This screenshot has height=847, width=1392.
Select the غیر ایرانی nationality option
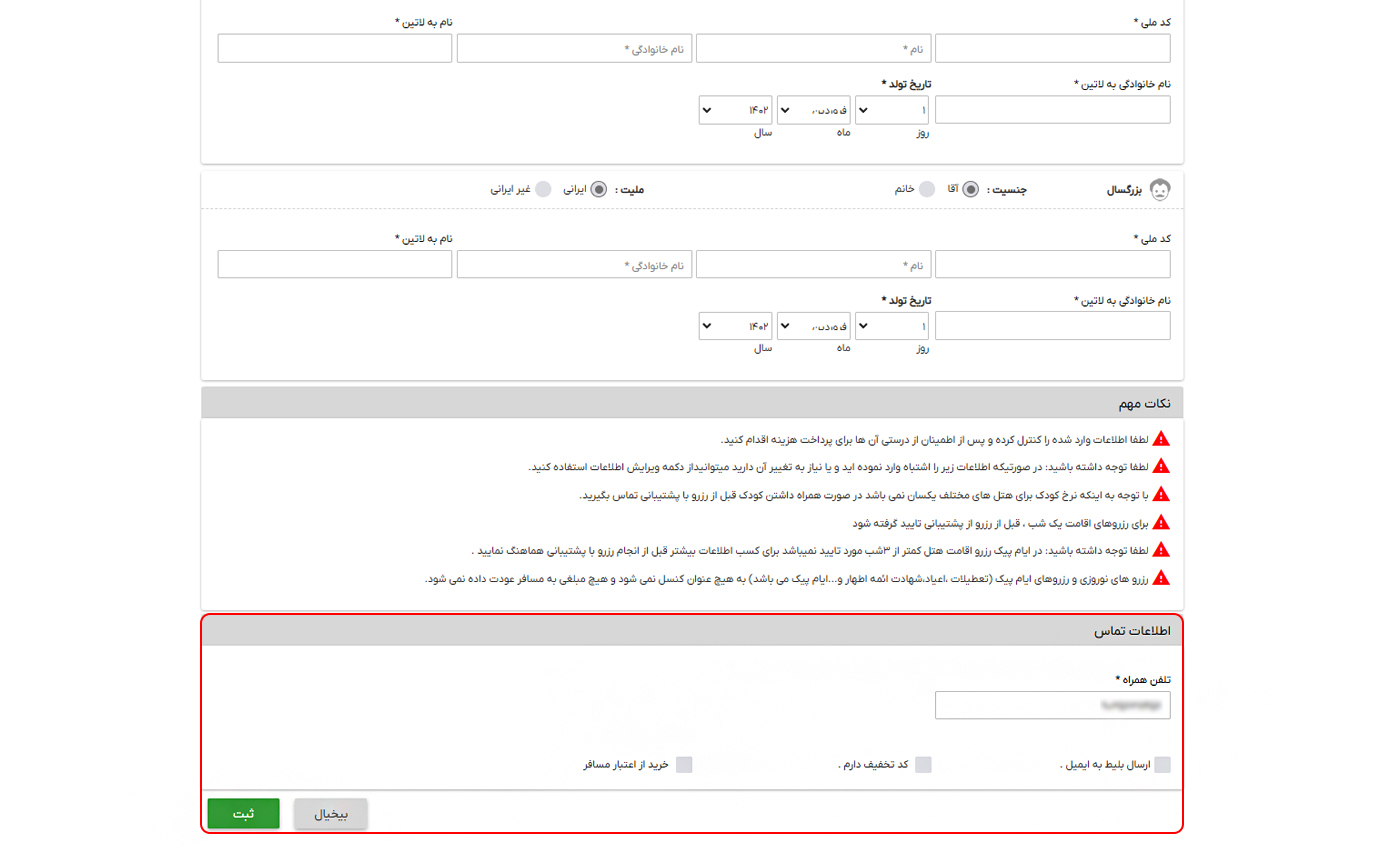pyautogui.click(x=544, y=188)
